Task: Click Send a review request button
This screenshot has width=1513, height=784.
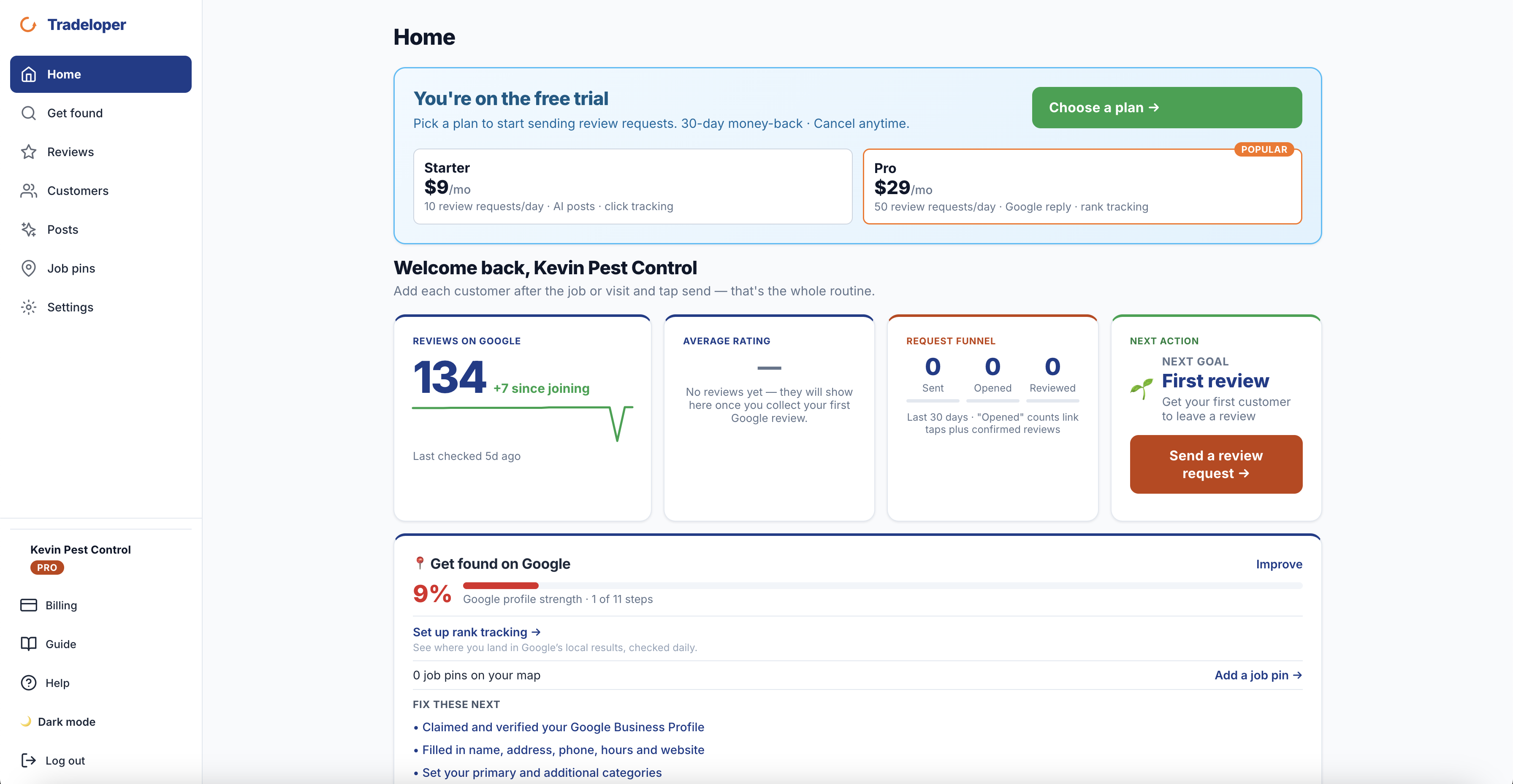Action: (1216, 465)
